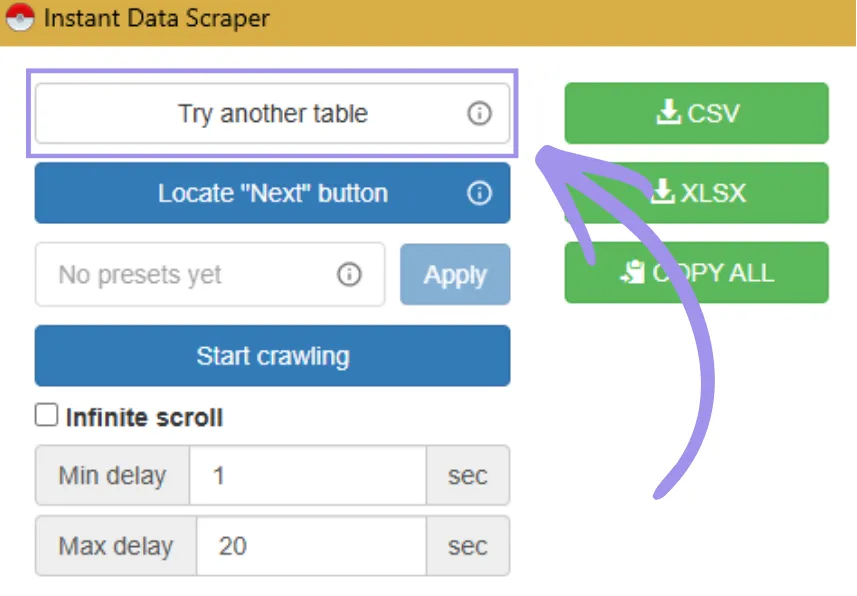Image resolution: width=857 pixels, height=596 pixels.
Task: Enable the Infinite scroll checkbox
Action: (x=46, y=415)
